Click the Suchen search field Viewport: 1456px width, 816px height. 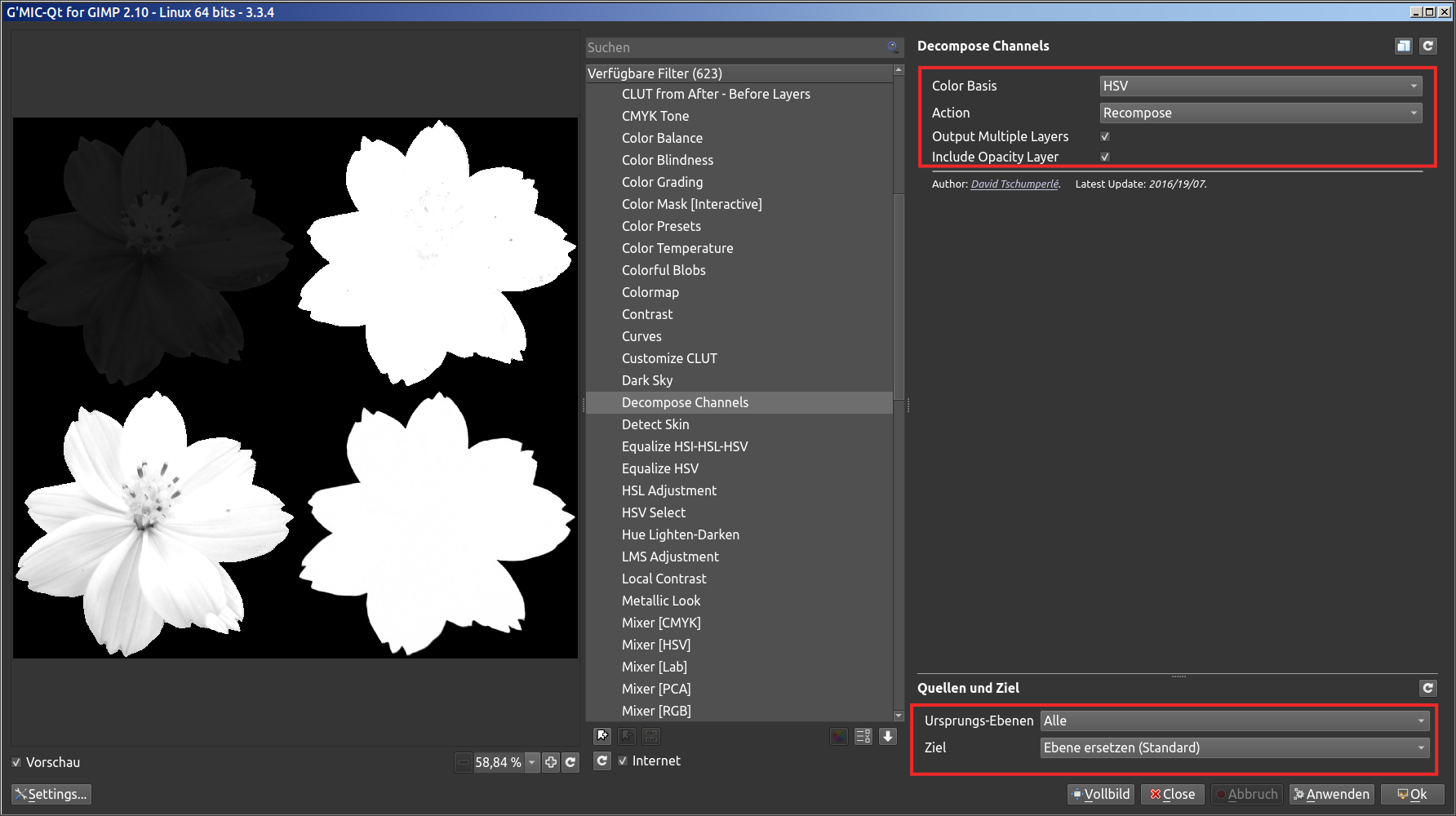(x=735, y=47)
